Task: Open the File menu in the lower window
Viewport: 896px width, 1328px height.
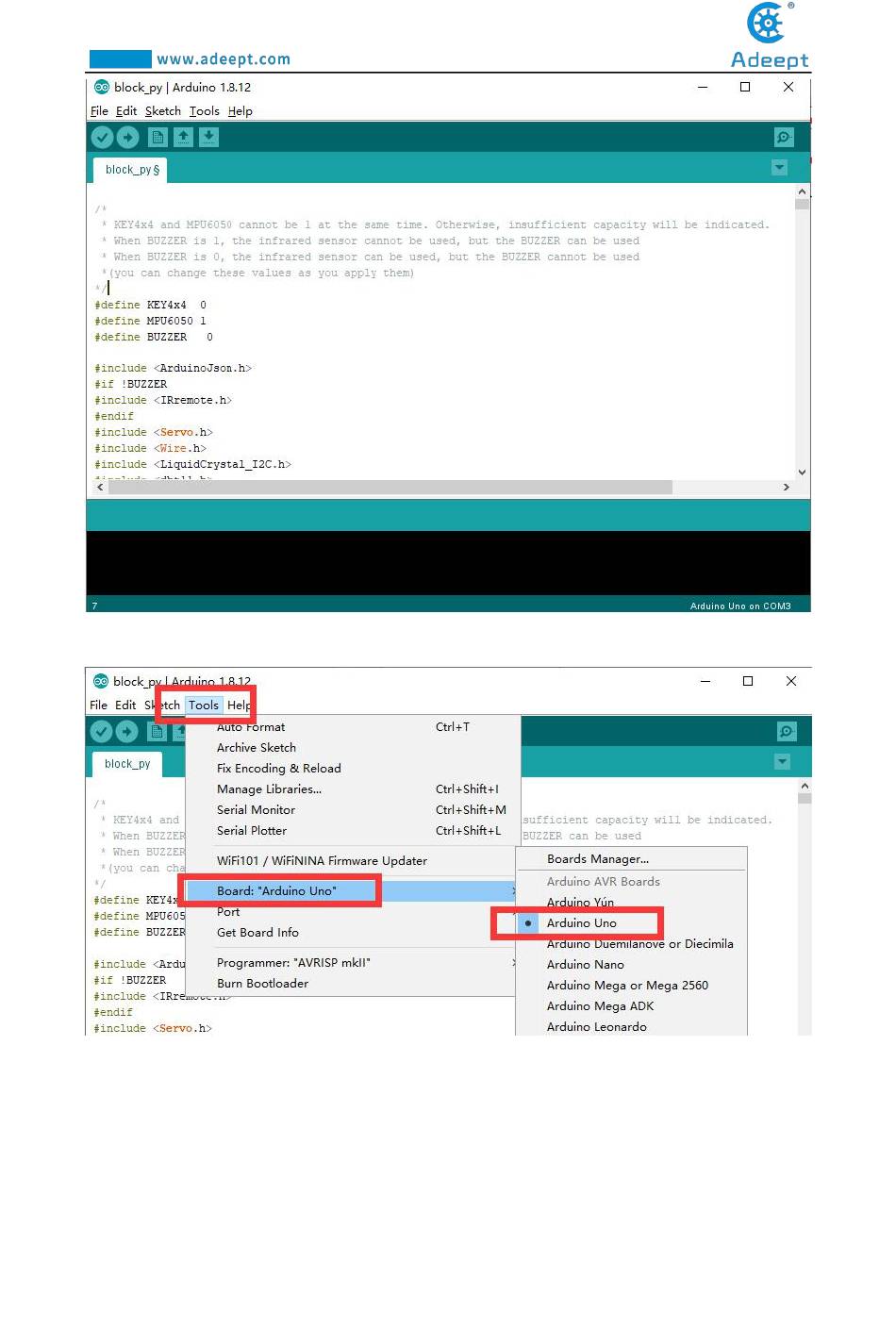Action: 98,705
